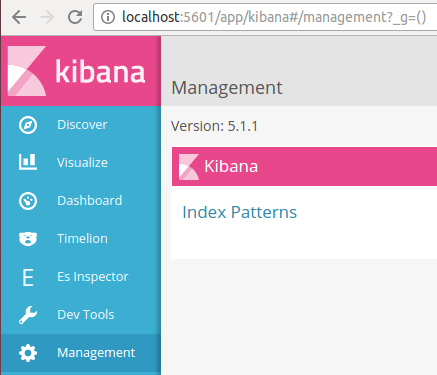
Task: Click the site info icon in address bar
Action: (108, 17)
